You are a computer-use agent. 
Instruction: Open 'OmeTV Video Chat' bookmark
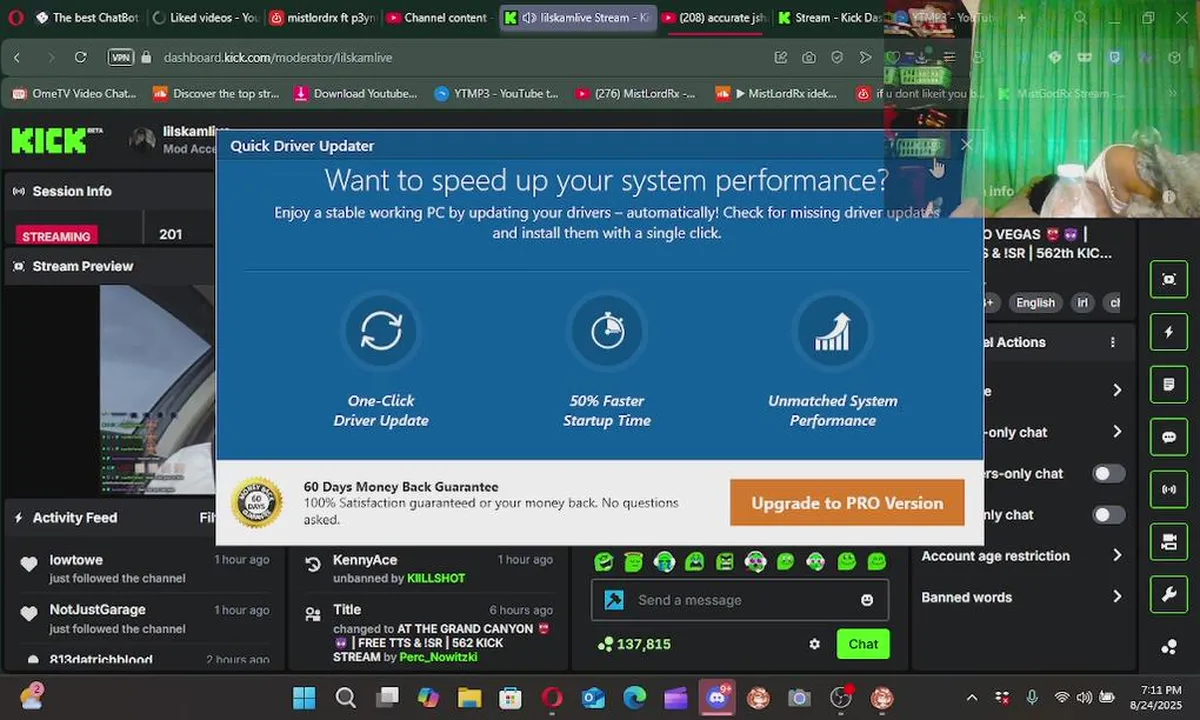coord(75,94)
